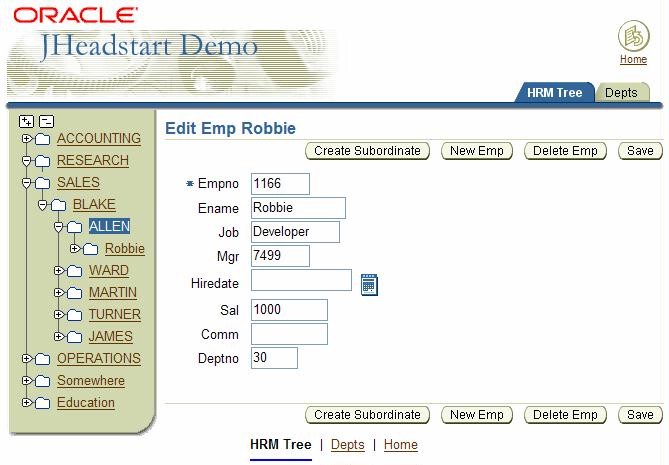Expand the TURNER tree node
This screenshot has width=669, height=465.
point(58,314)
